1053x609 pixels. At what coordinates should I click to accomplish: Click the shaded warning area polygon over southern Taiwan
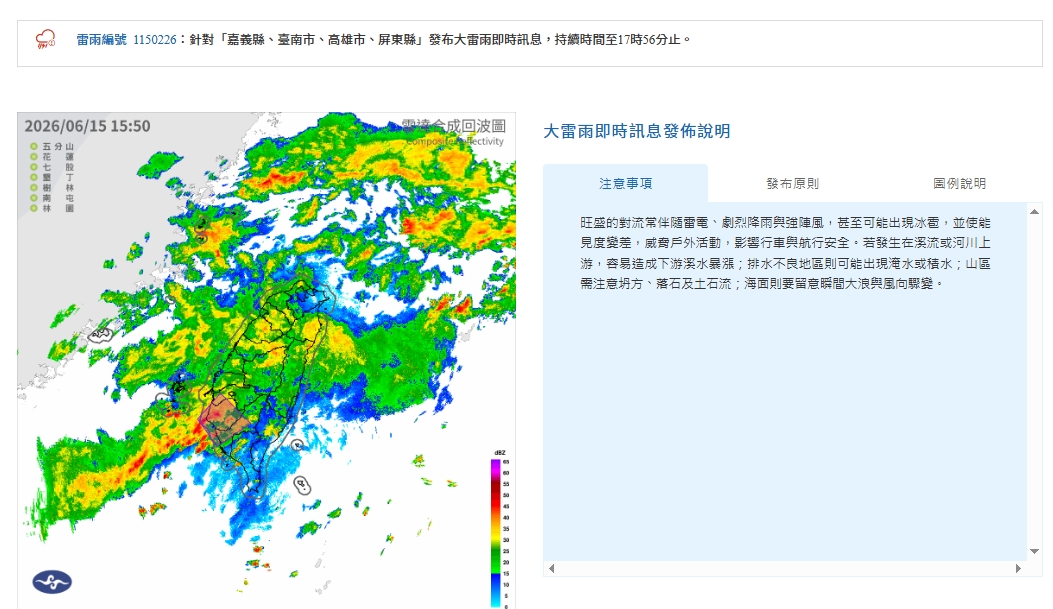coord(226,420)
